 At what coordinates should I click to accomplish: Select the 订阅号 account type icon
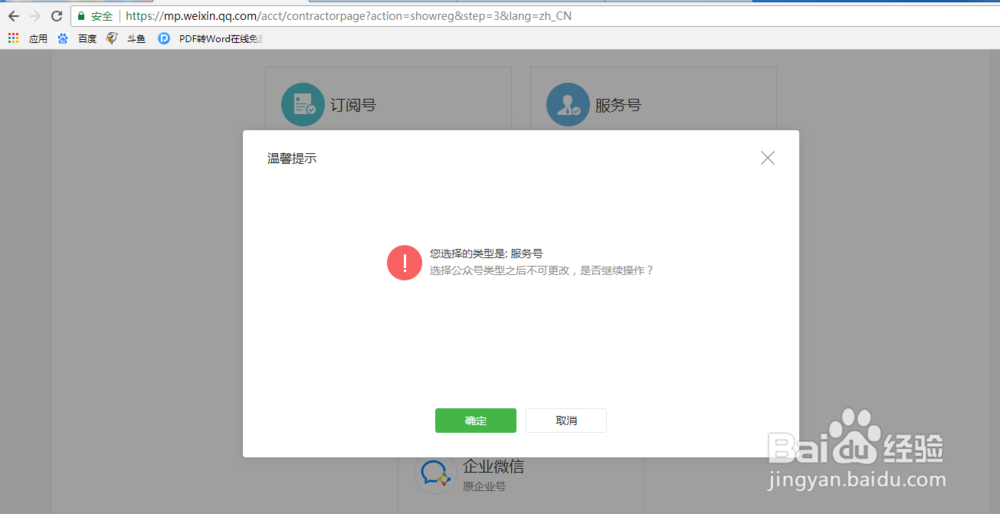[303, 105]
